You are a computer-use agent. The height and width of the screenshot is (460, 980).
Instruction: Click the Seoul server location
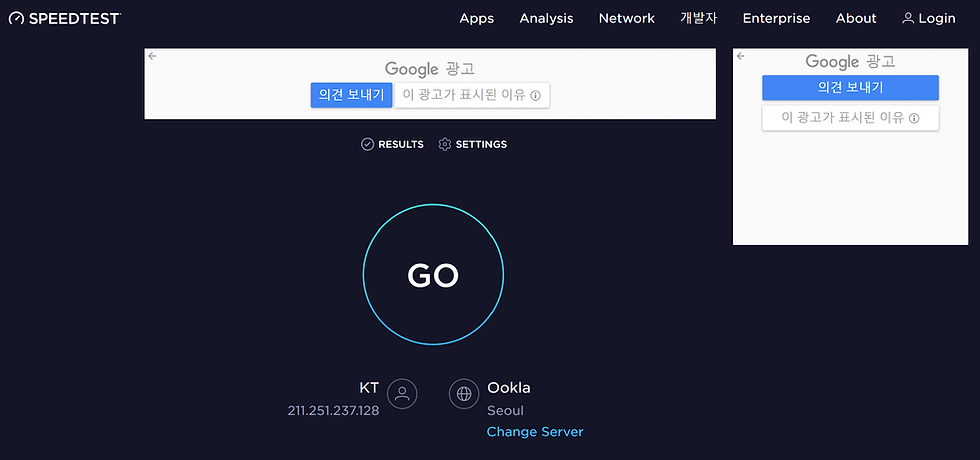(505, 411)
